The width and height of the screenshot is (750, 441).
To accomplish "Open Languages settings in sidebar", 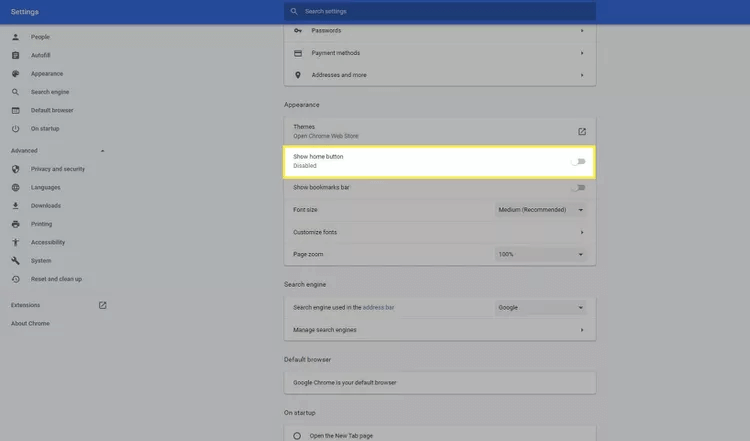I will pyautogui.click(x=46, y=188).
